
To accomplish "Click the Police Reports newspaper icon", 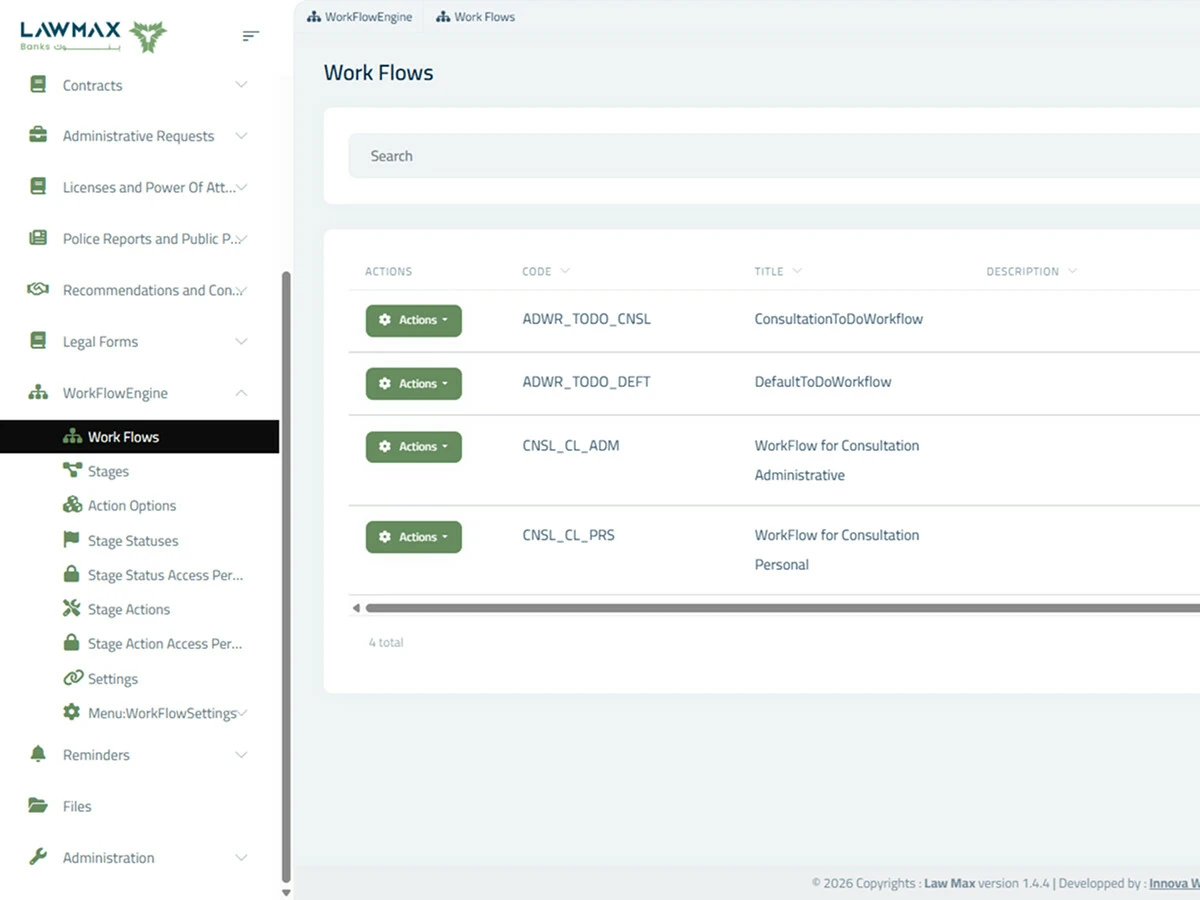I will [x=38, y=238].
